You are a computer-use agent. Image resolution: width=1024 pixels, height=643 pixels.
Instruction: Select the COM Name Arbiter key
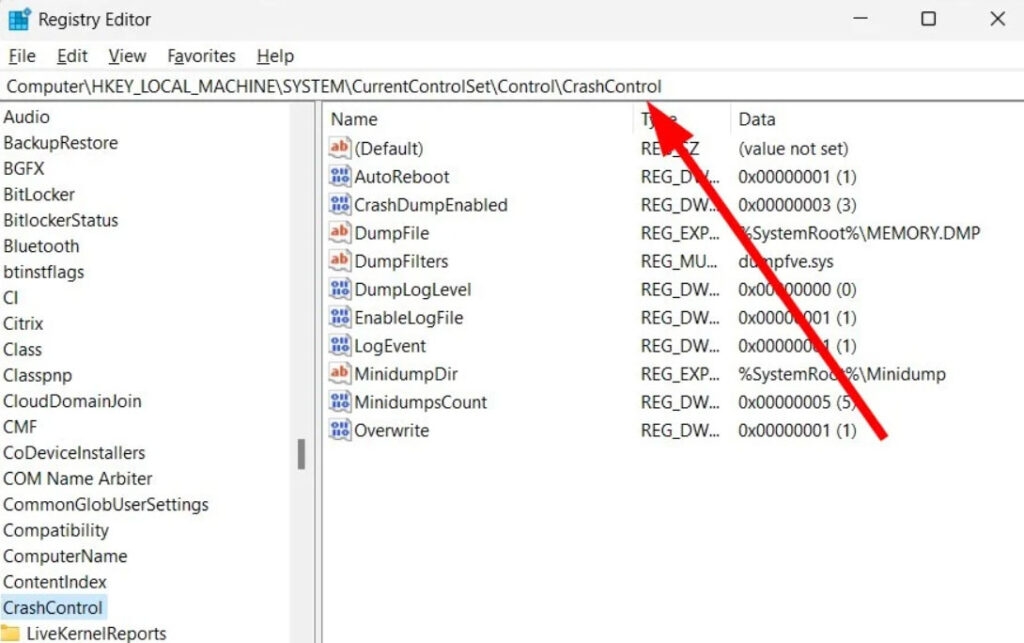(77, 478)
